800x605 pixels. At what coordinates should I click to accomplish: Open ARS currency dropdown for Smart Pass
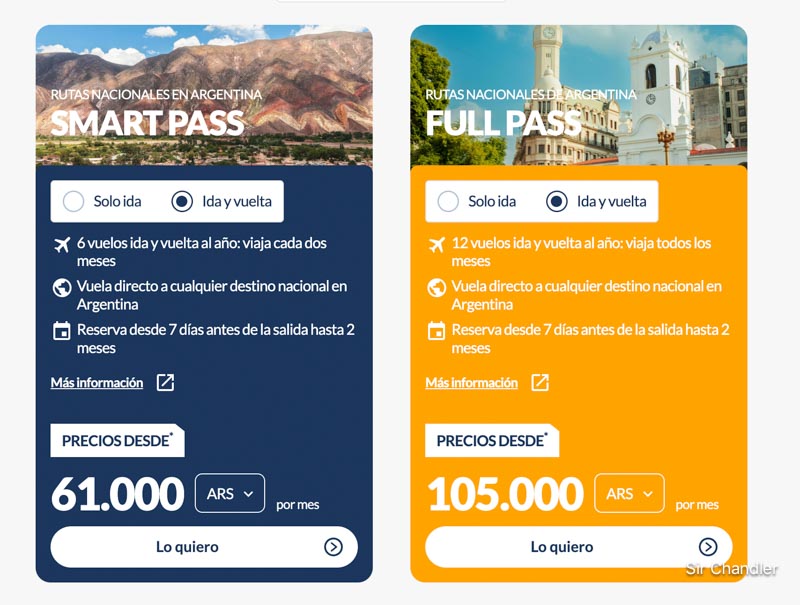tap(230, 493)
